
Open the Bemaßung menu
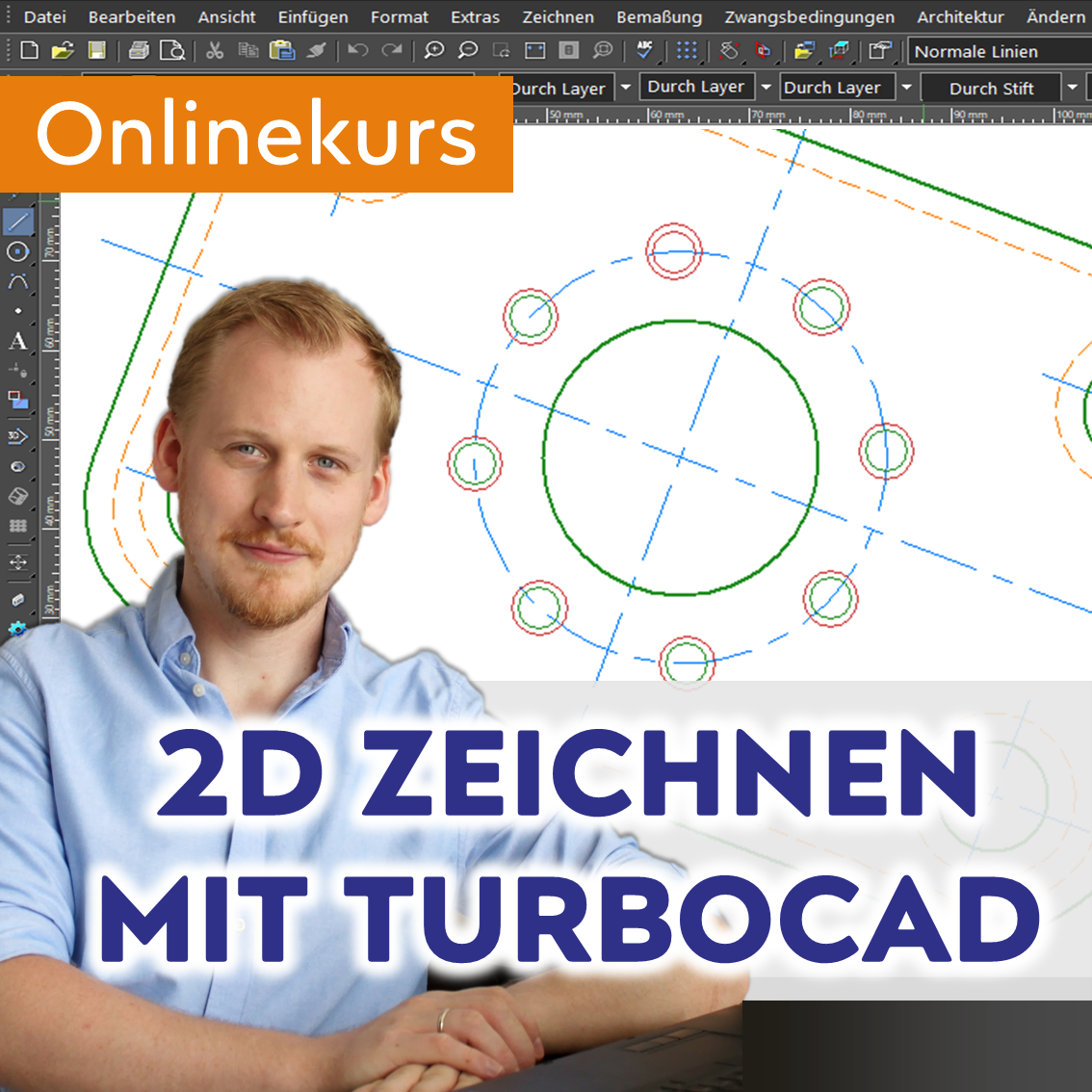pyautogui.click(x=659, y=16)
